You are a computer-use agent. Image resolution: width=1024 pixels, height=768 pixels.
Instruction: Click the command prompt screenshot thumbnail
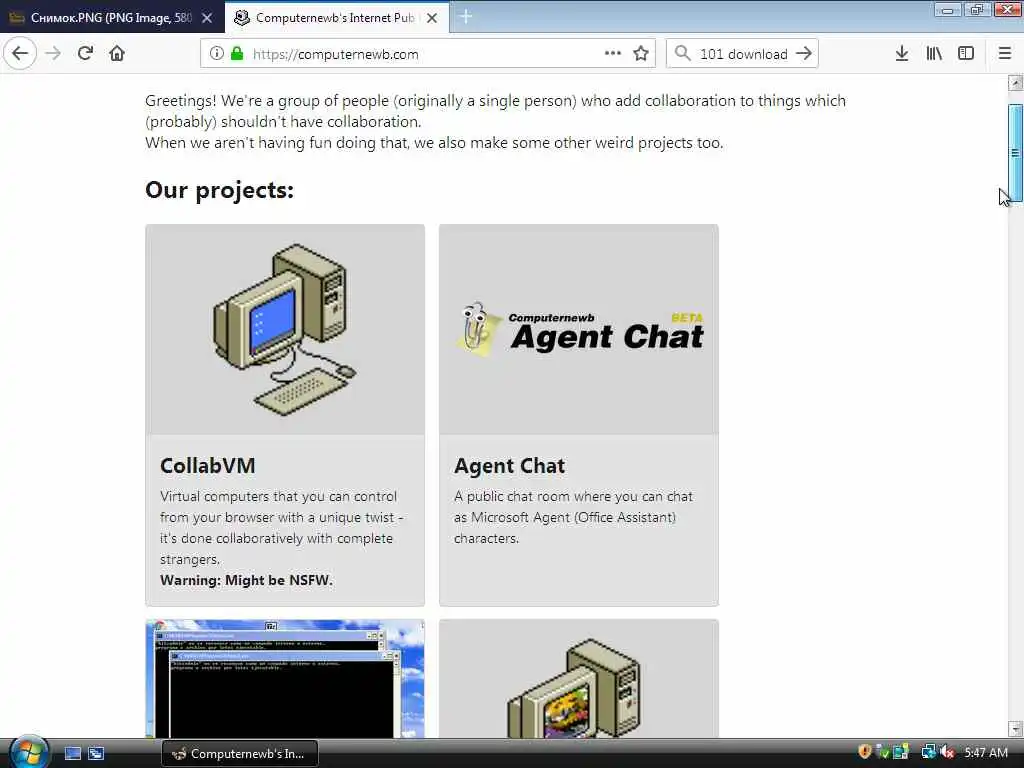pos(285,679)
